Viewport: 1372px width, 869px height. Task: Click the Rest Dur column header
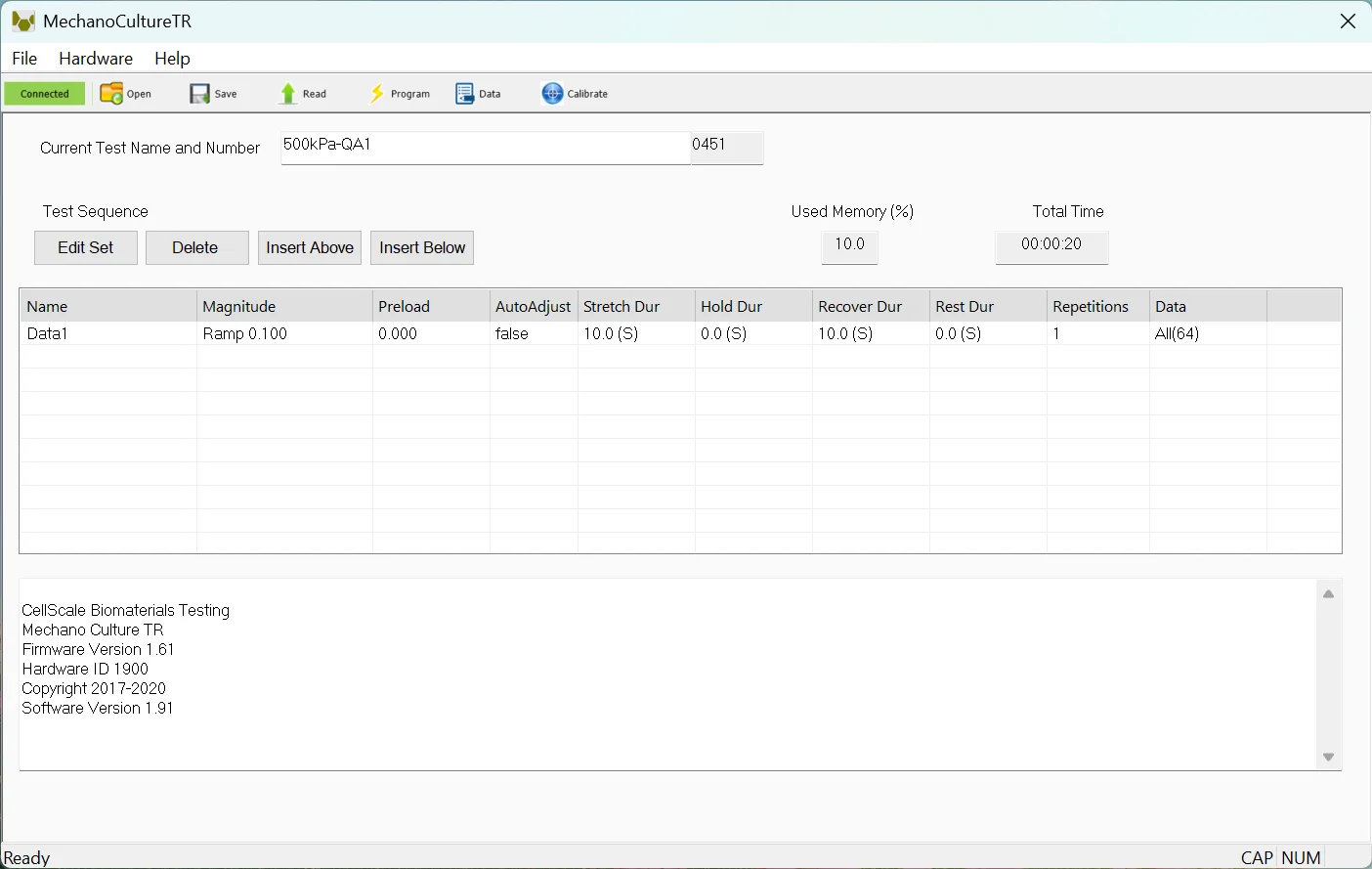[x=988, y=306]
